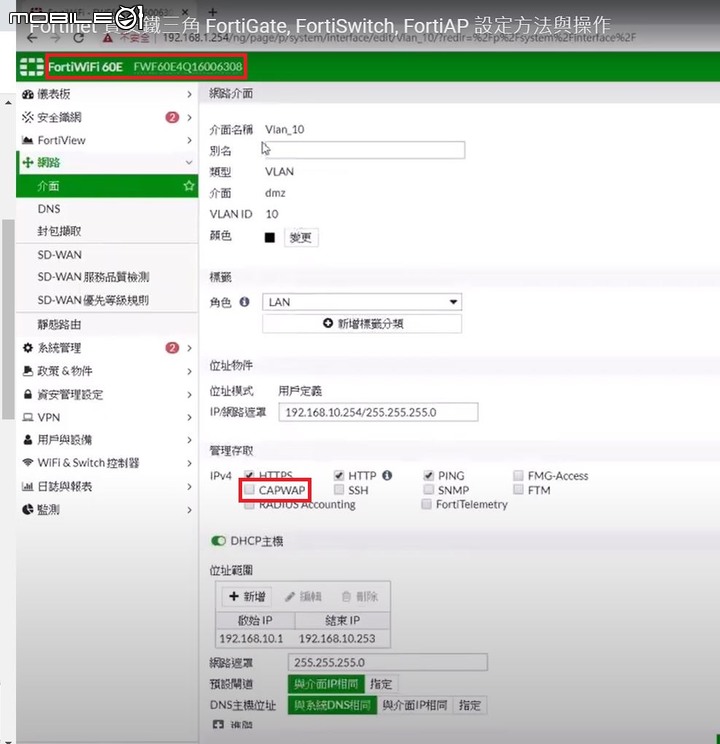The height and width of the screenshot is (744, 720).
Task: Expand the VPN menu chevron
Action: click(189, 417)
